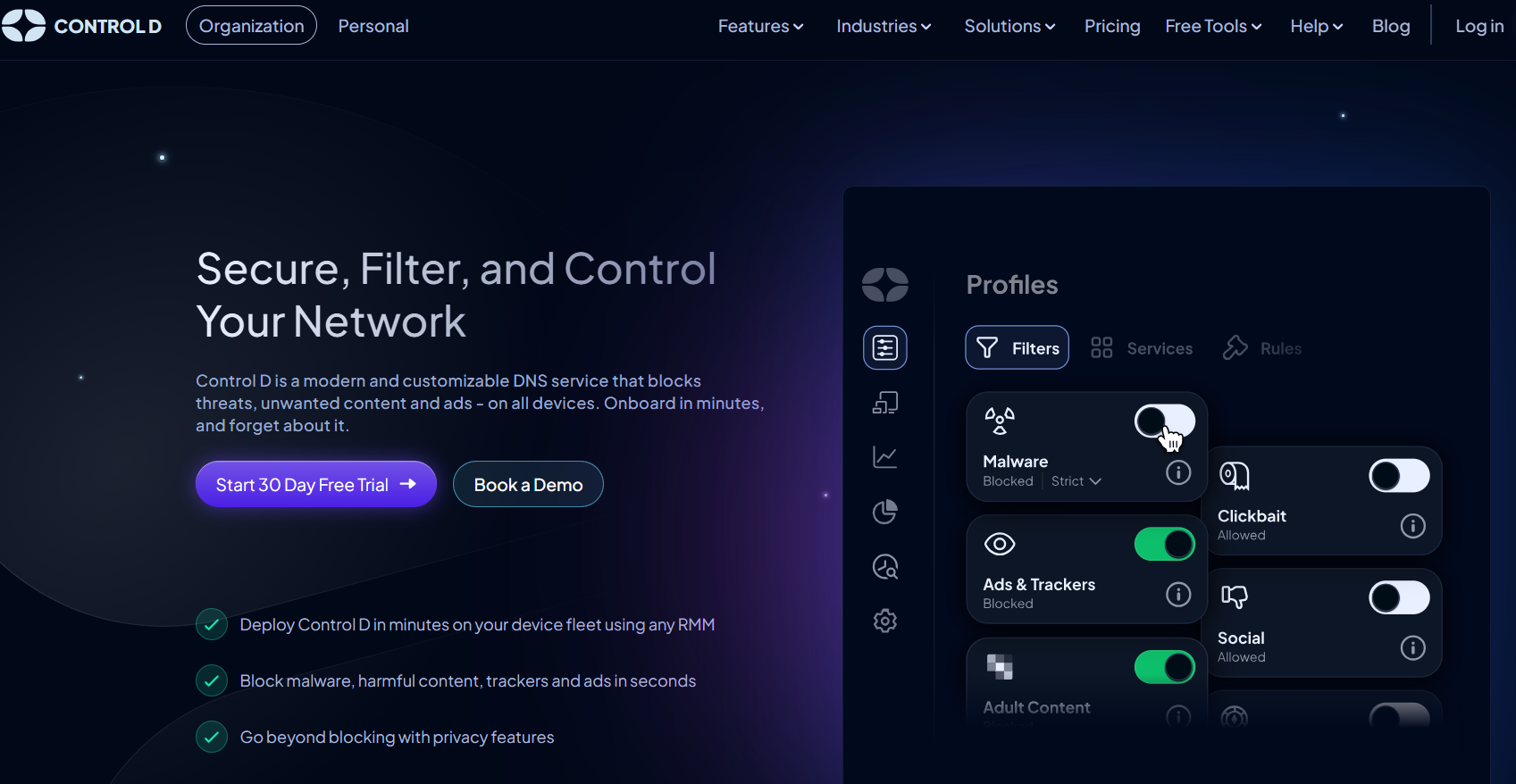Click the Ads & Trackers eye icon
This screenshot has height=784, width=1516.
click(1000, 544)
